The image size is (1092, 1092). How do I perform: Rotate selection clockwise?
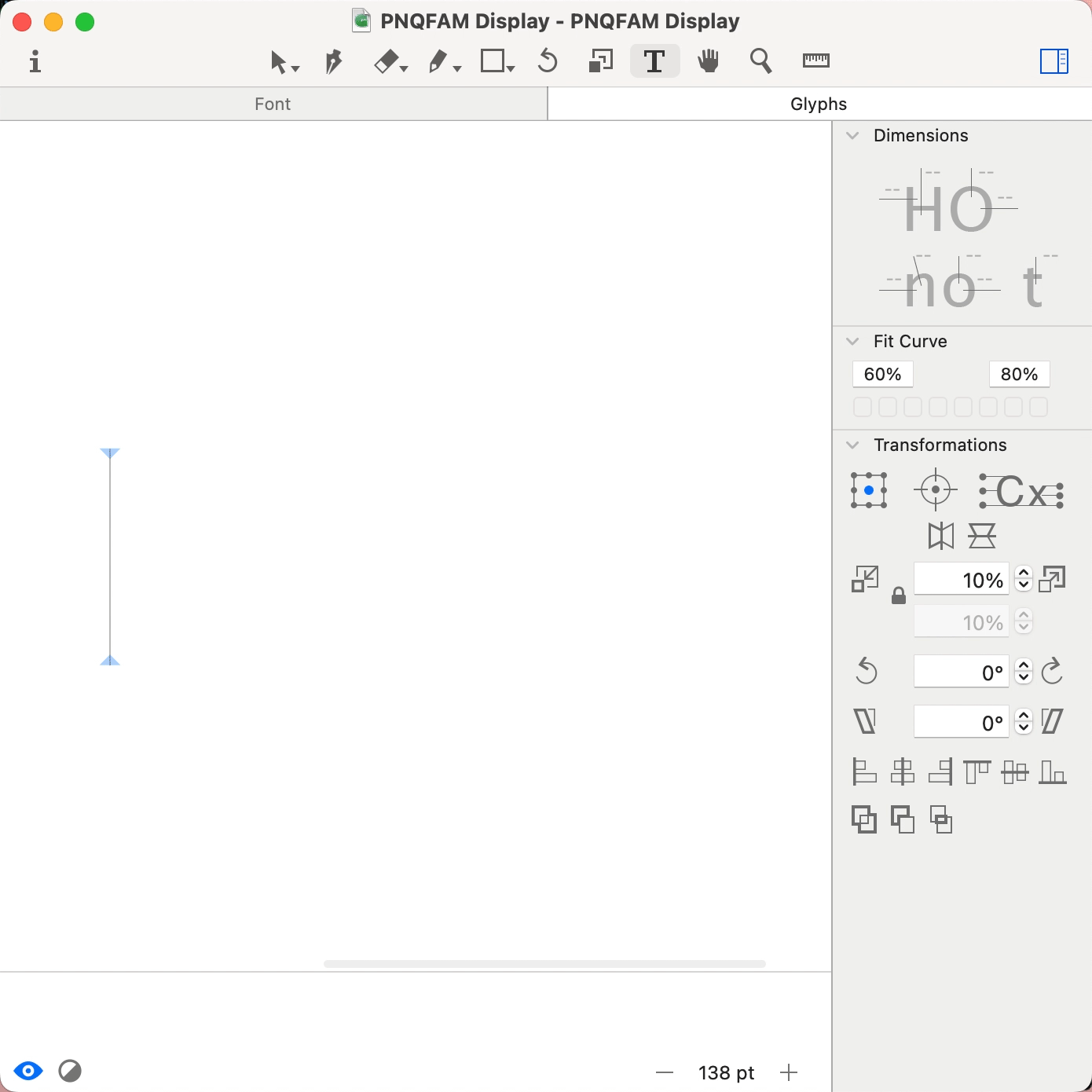1052,672
